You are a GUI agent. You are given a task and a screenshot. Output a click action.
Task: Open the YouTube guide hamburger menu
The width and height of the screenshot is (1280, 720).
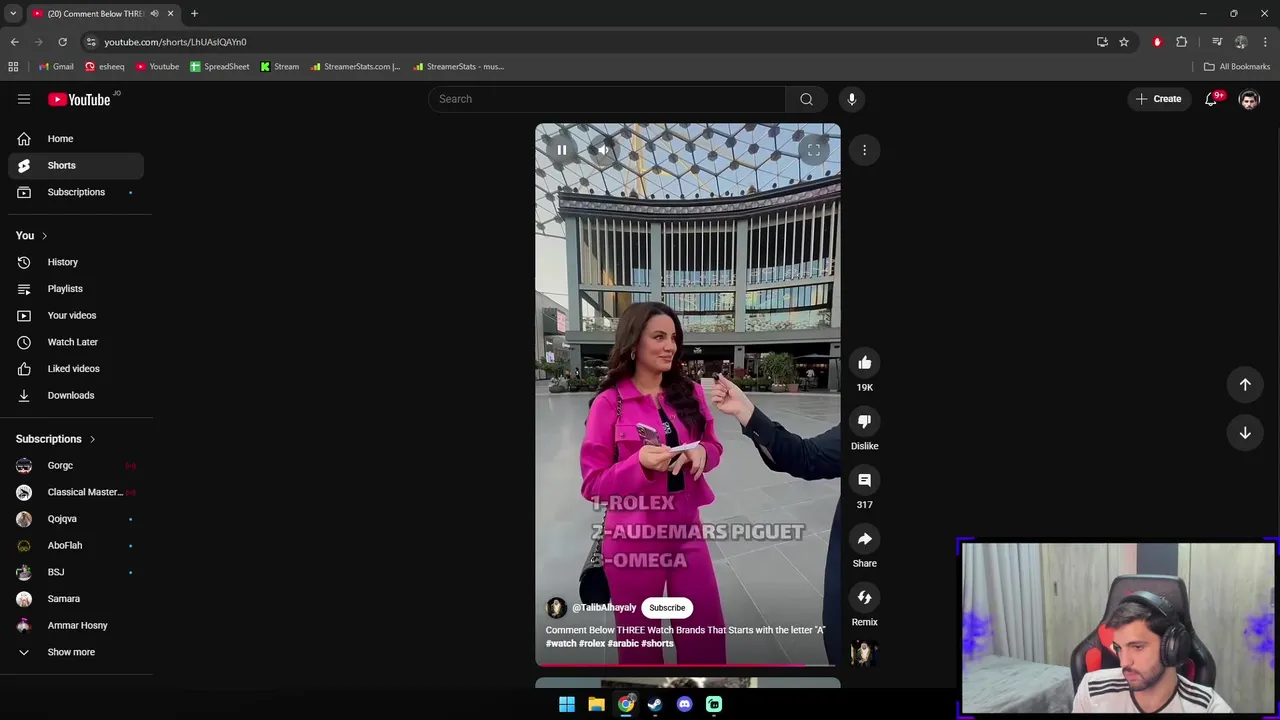coord(24,99)
